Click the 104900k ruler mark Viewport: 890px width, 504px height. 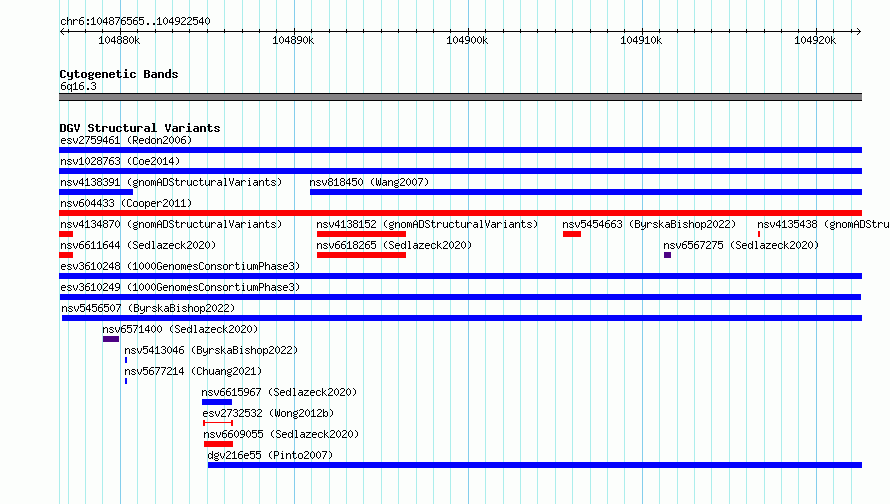[x=467, y=40]
